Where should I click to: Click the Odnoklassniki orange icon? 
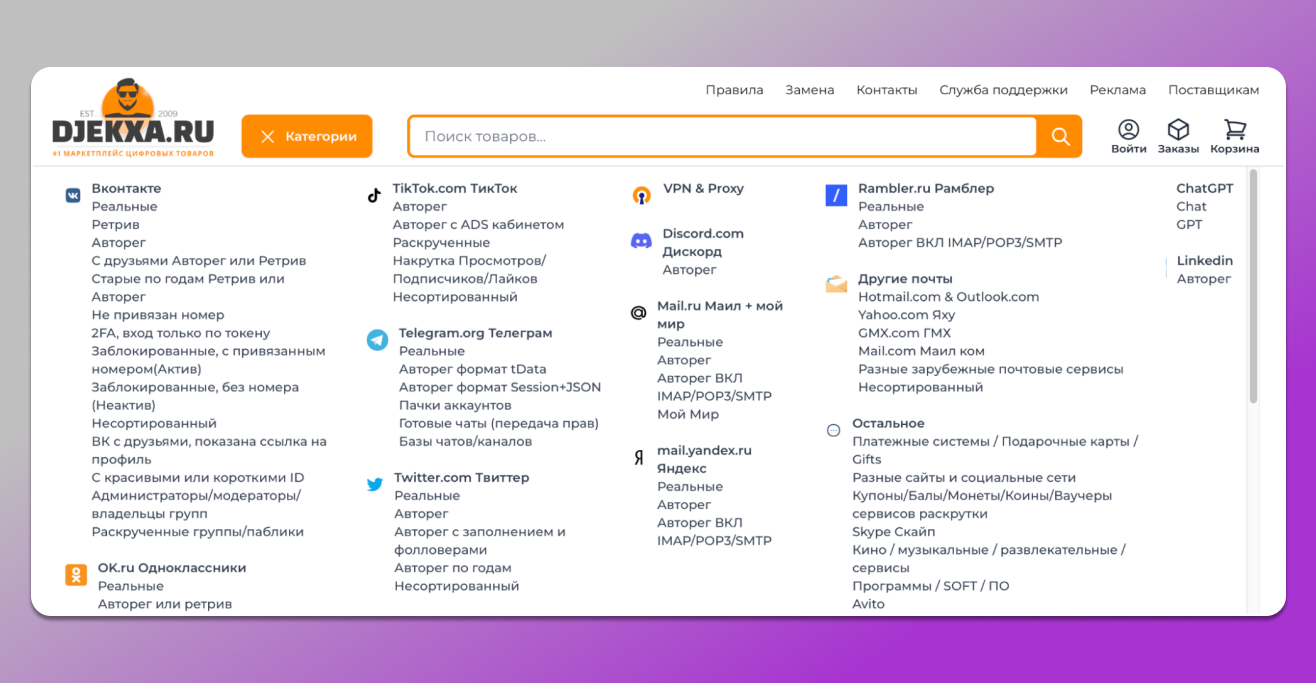click(x=76, y=574)
